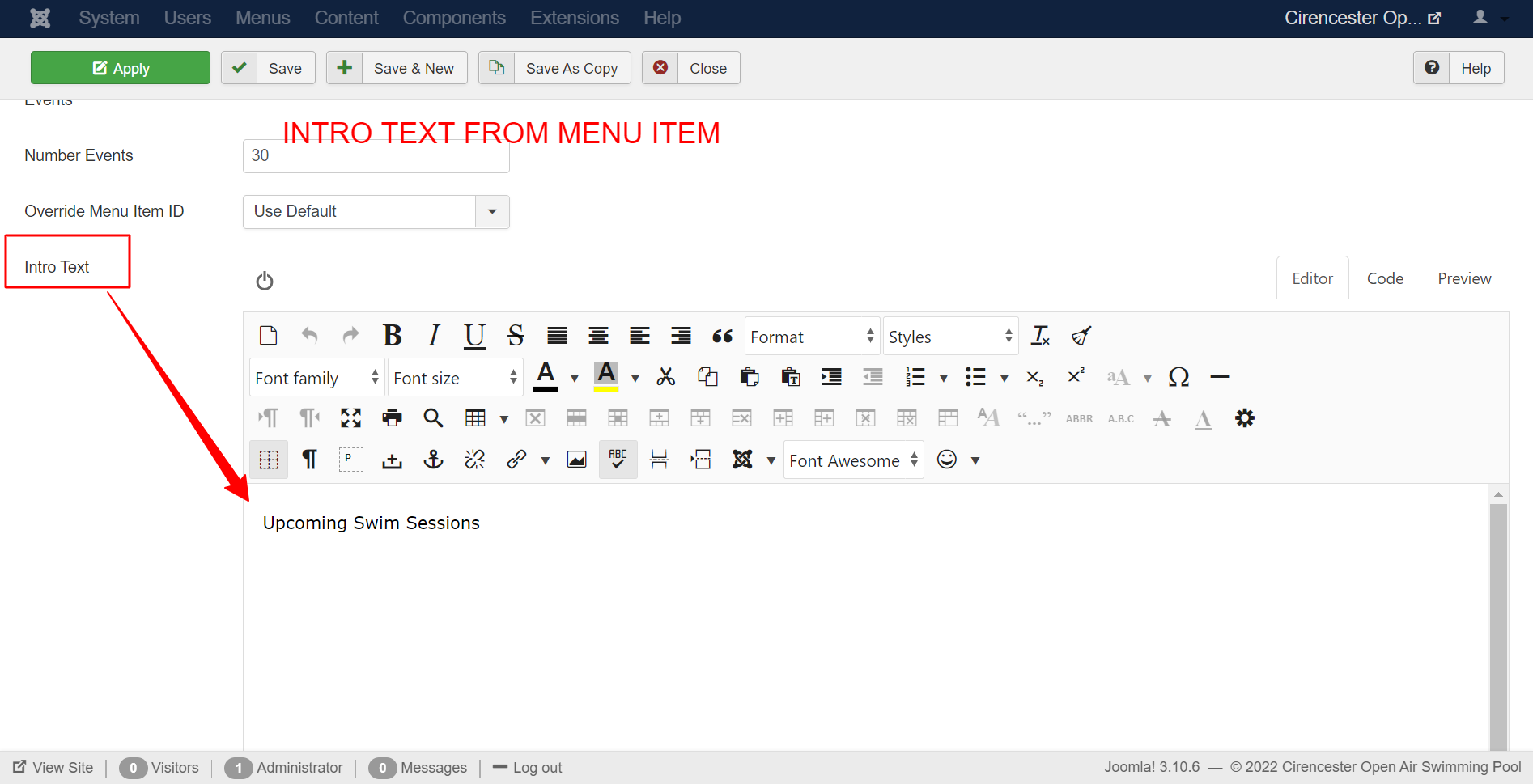Switch to the Code tab
The height and width of the screenshot is (784, 1533).
click(x=1385, y=278)
